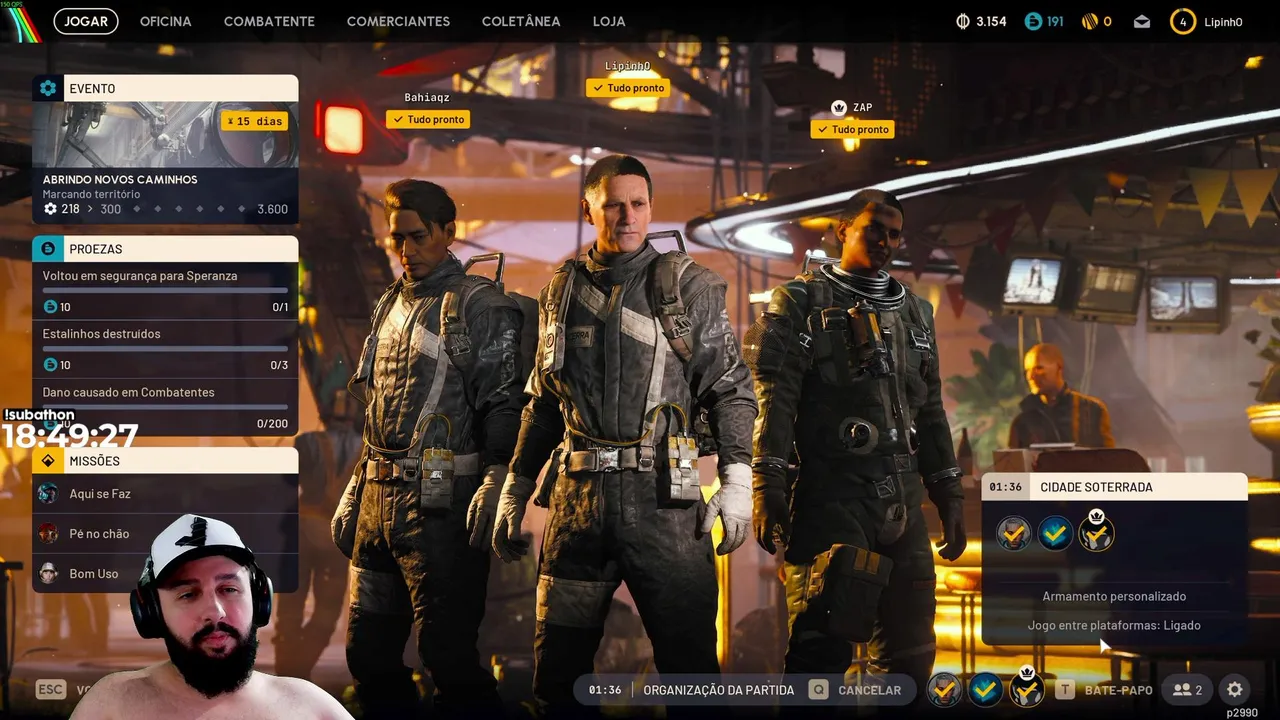Select ZAP squad leader name
Image resolution: width=1280 pixels, height=720 pixels.
point(862,107)
